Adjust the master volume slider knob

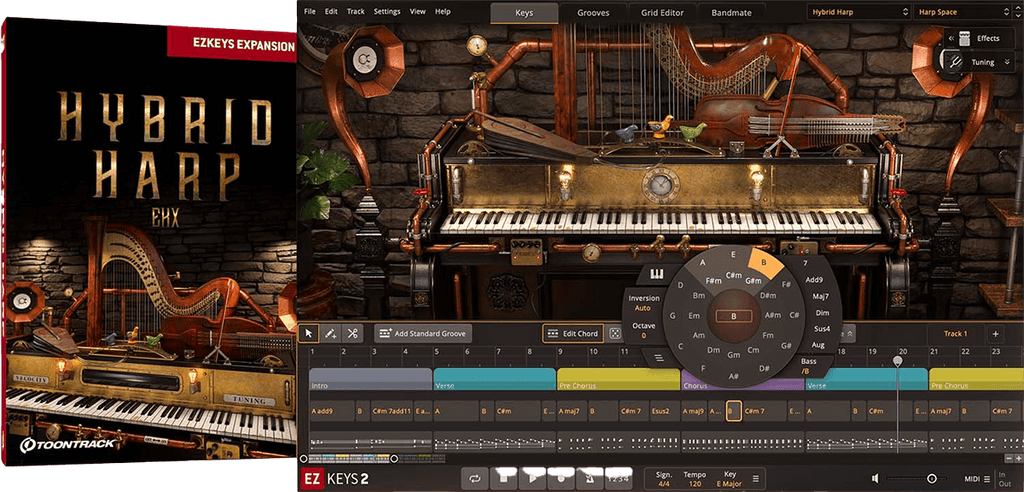coord(931,479)
